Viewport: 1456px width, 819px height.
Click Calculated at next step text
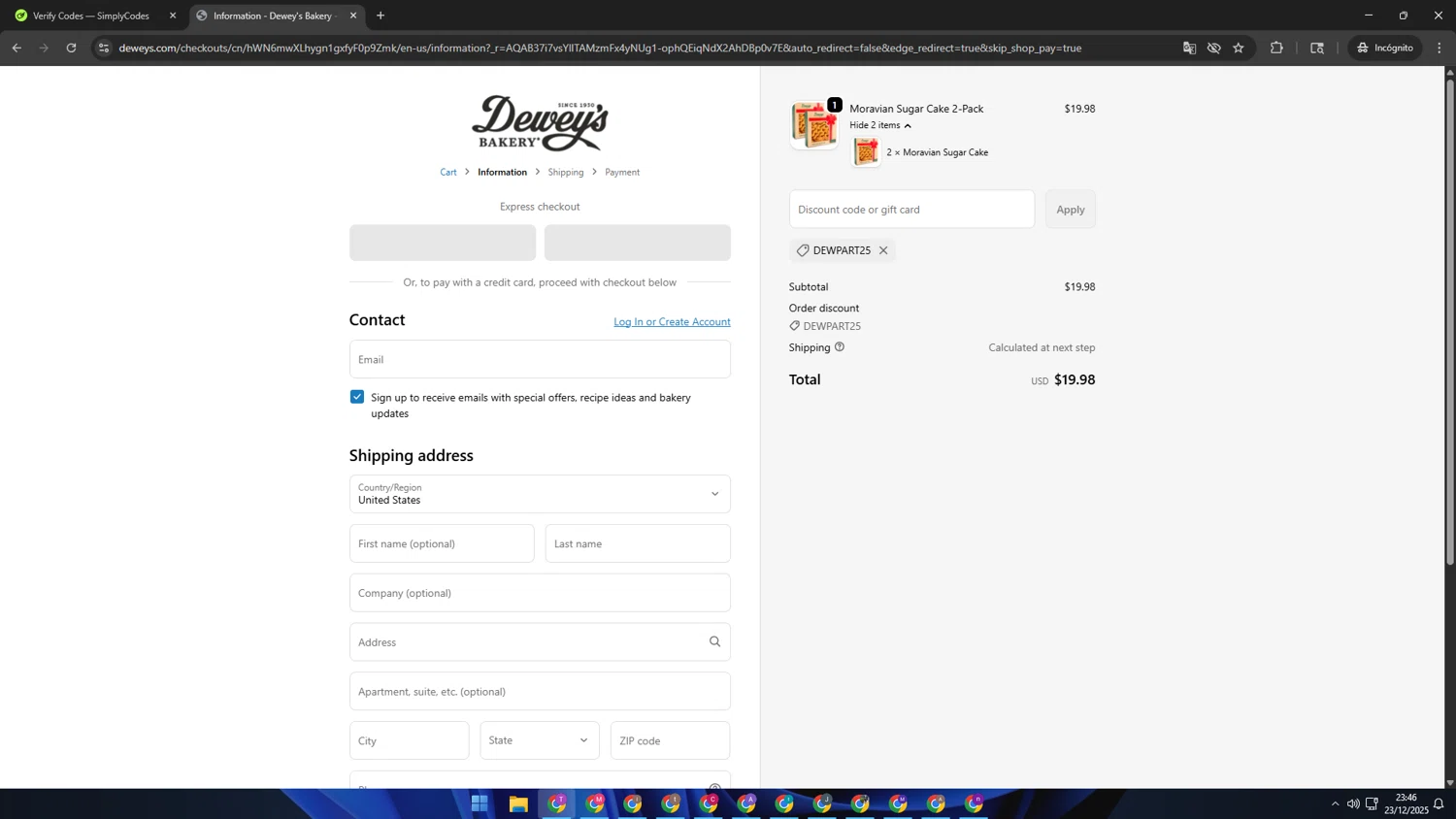[1042, 347]
